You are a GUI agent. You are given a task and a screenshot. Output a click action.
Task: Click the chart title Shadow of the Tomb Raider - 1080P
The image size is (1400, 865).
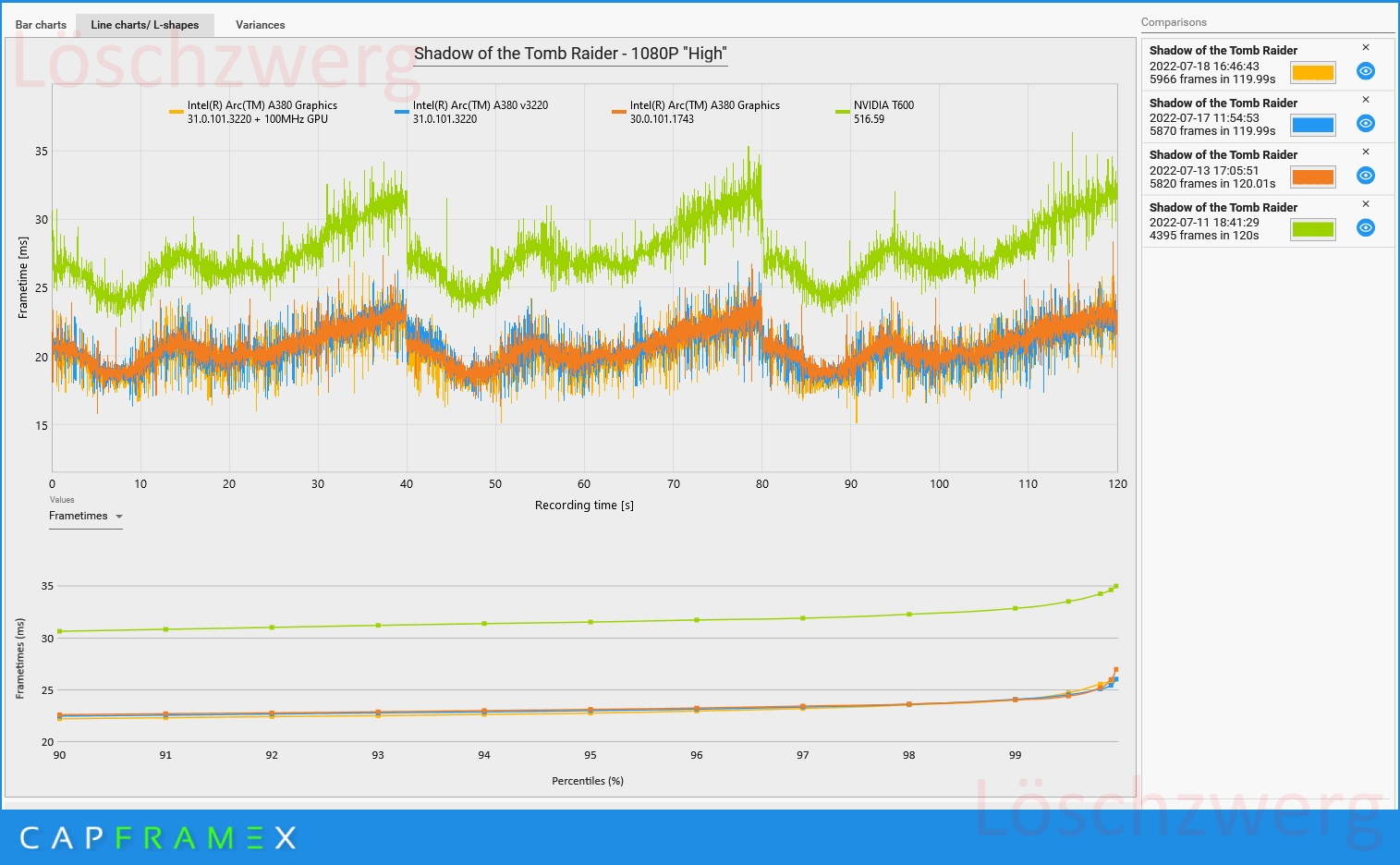[x=570, y=54]
